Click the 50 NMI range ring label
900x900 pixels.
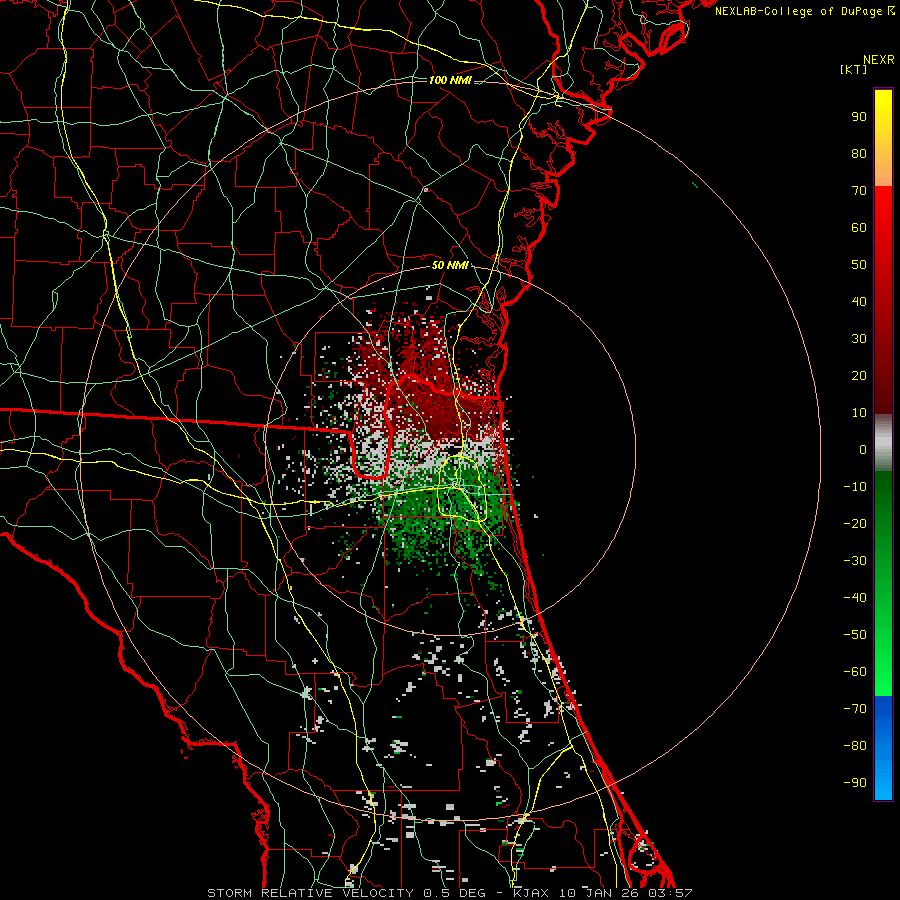pos(451,265)
